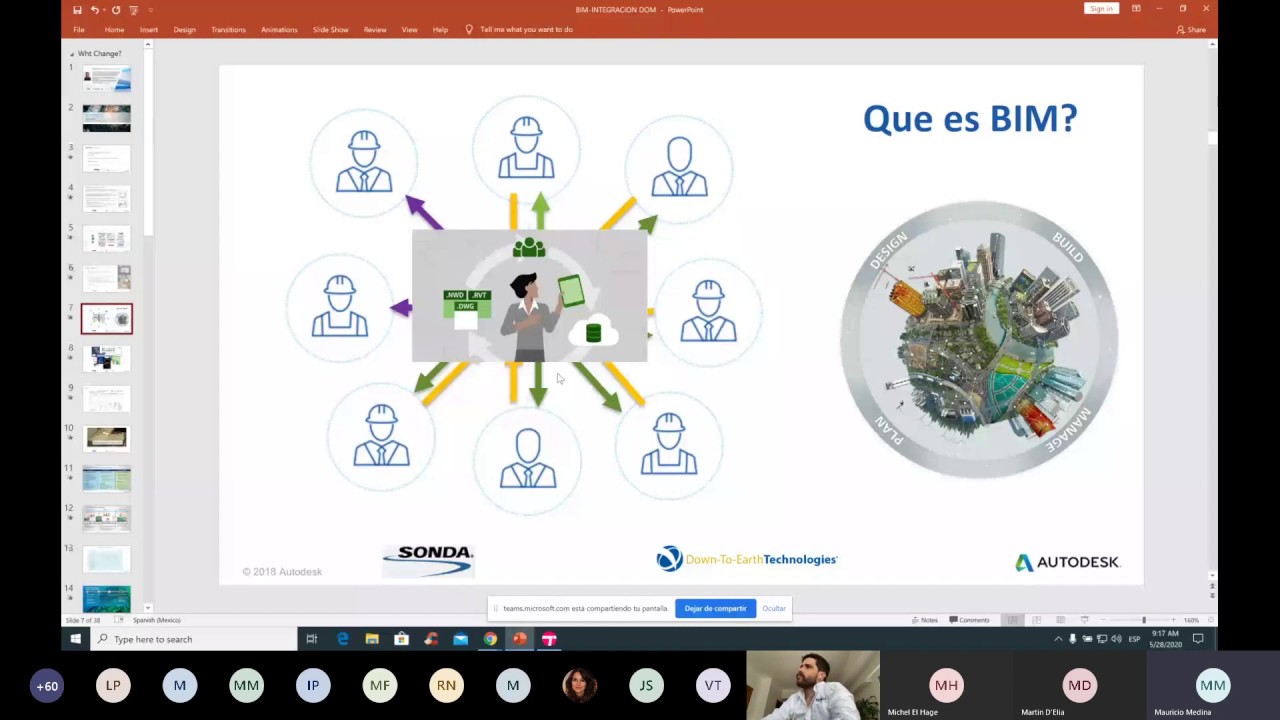Click the +60 participants overflow avatar

pos(47,686)
